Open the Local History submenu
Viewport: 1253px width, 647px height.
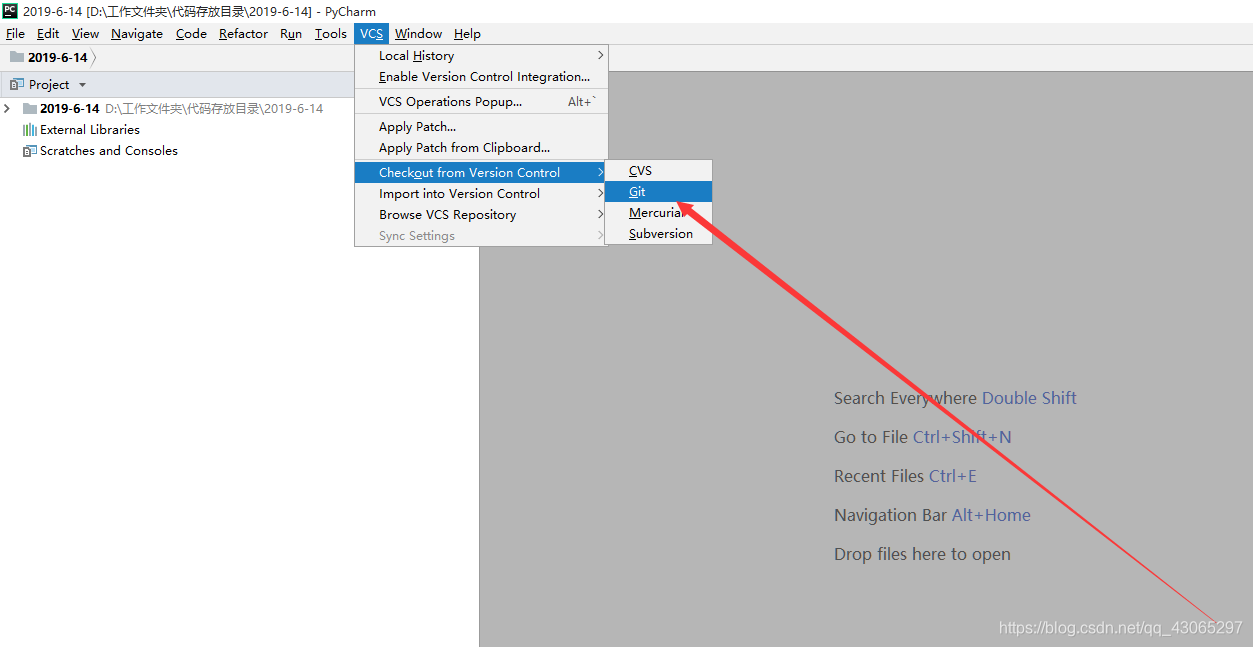[481, 56]
